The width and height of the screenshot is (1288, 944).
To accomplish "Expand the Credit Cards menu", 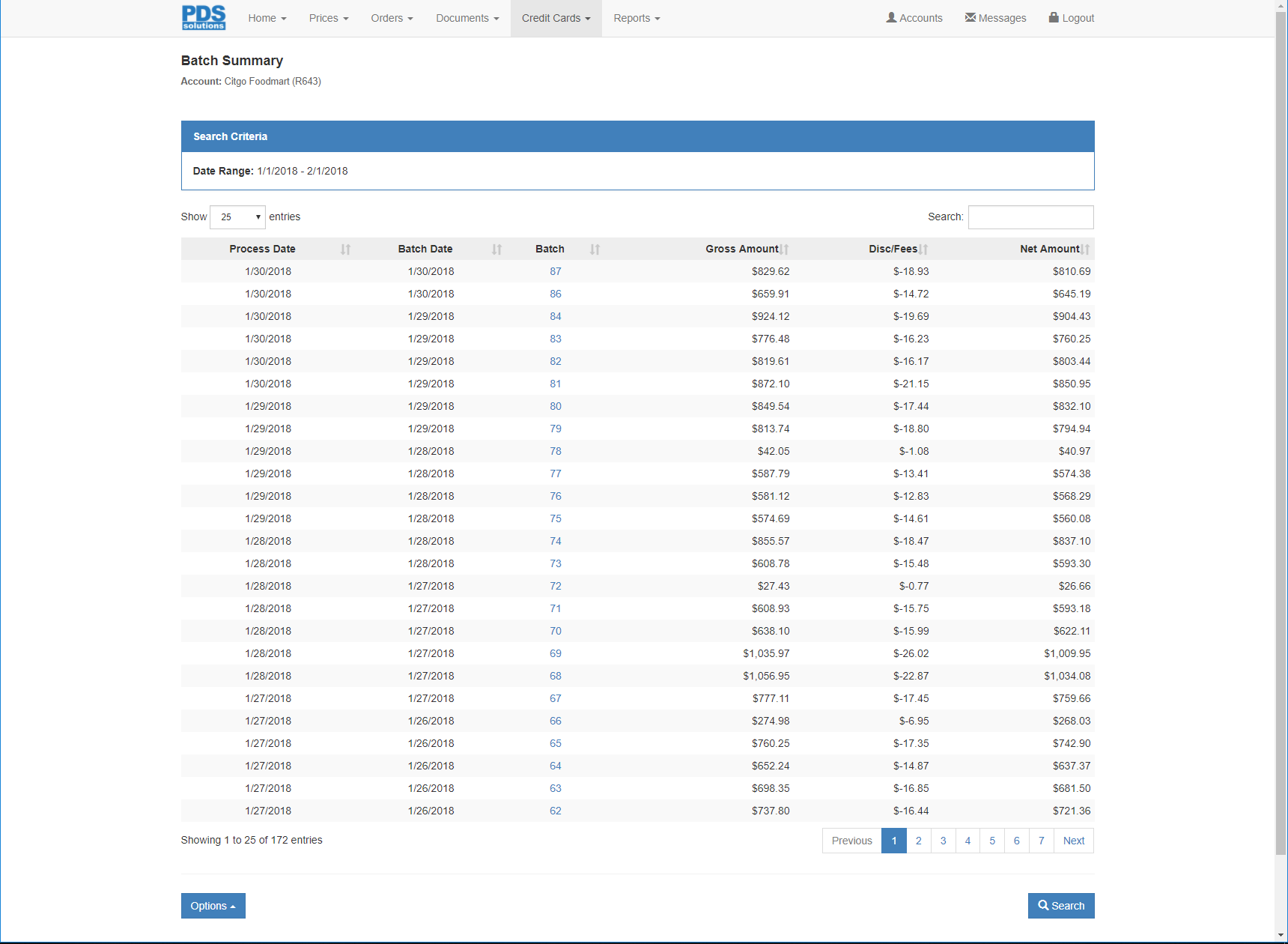I will pyautogui.click(x=556, y=18).
